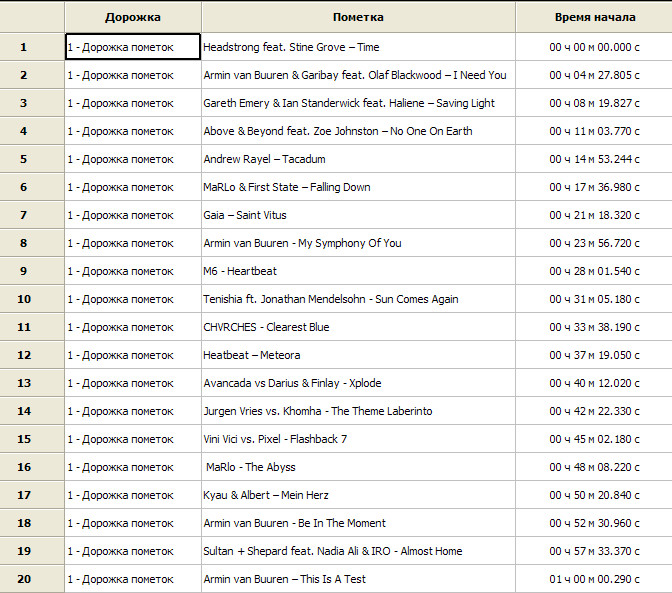Image resolution: width=672 pixels, height=593 pixels.
Task: Click start time 00 ч 08 м 19.827 с
Action: tap(594, 103)
